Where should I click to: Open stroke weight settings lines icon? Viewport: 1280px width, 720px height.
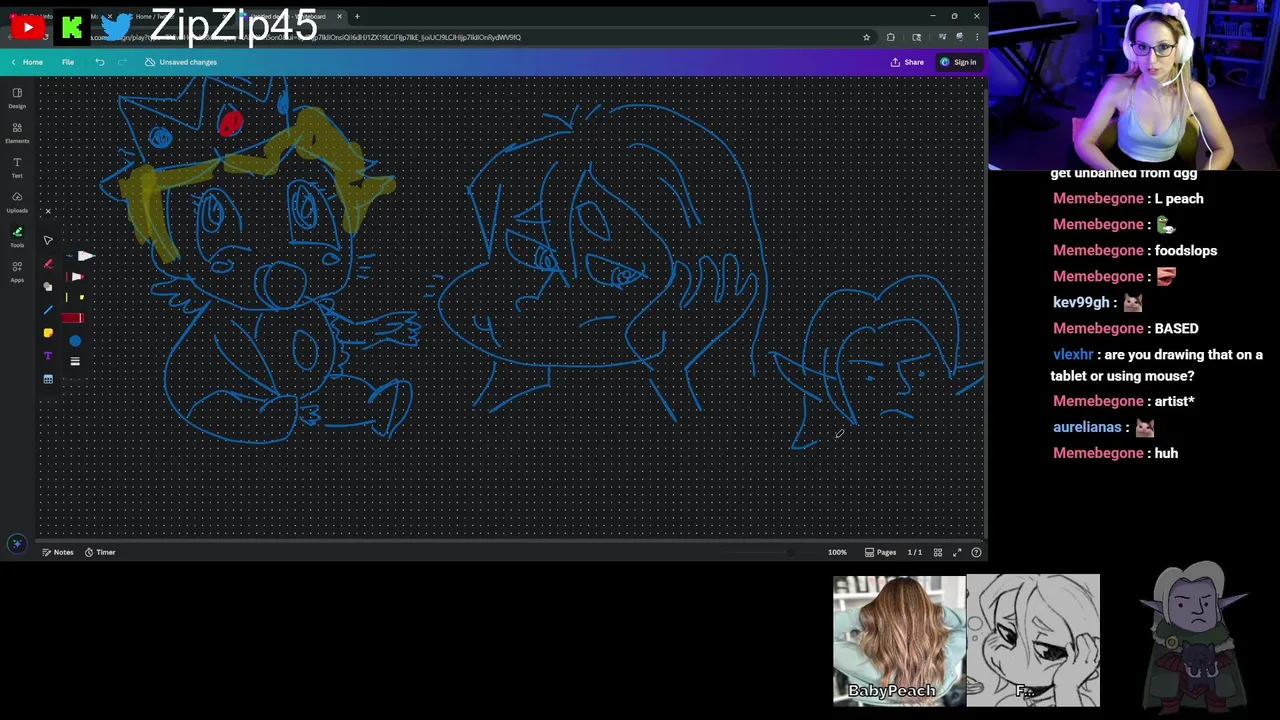click(75, 361)
